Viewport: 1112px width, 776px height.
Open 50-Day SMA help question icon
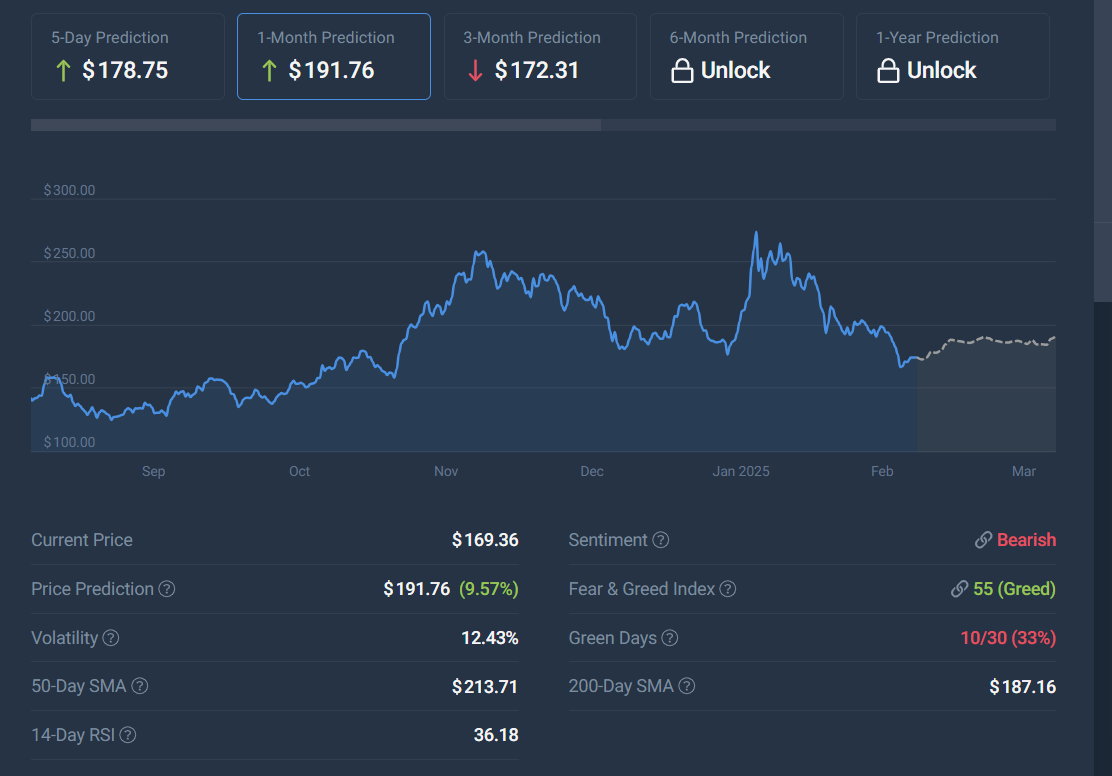coord(140,686)
